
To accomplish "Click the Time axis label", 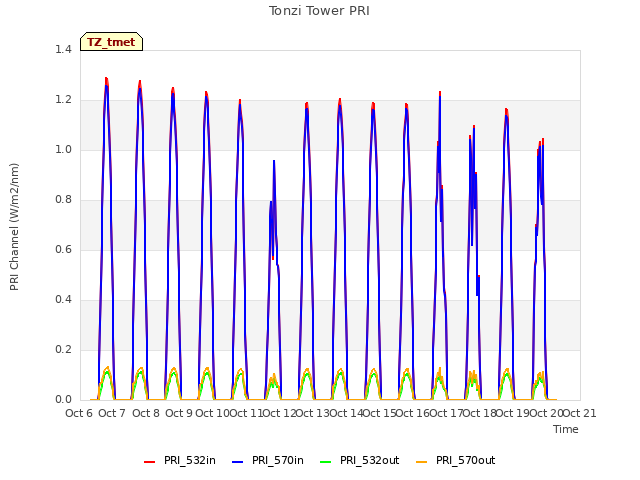I will 566,429.
